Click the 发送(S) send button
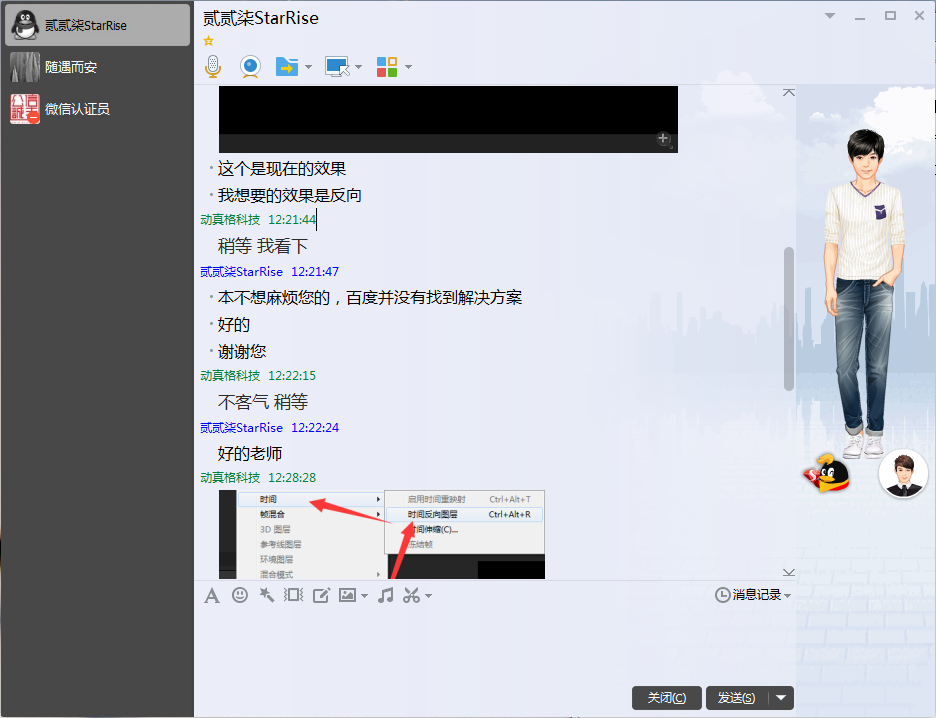The image size is (936, 718). pos(737,698)
